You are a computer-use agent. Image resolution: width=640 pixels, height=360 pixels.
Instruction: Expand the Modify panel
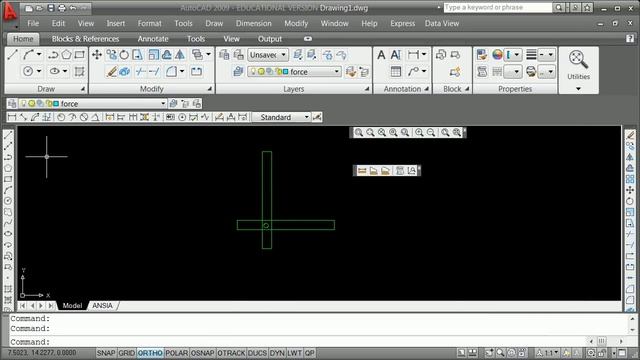[x=209, y=89]
